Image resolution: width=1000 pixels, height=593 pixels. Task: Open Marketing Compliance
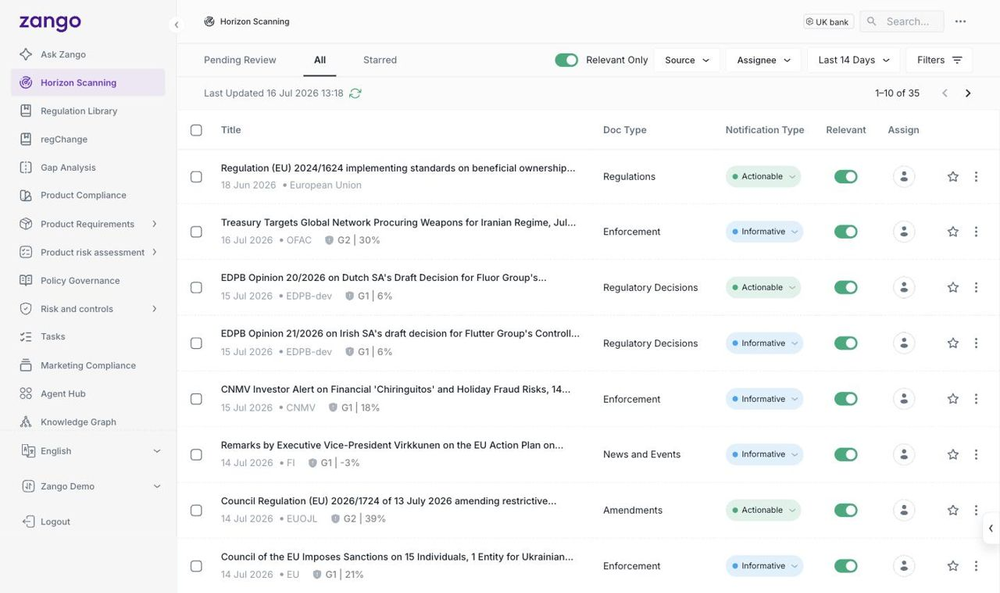click(x=88, y=365)
